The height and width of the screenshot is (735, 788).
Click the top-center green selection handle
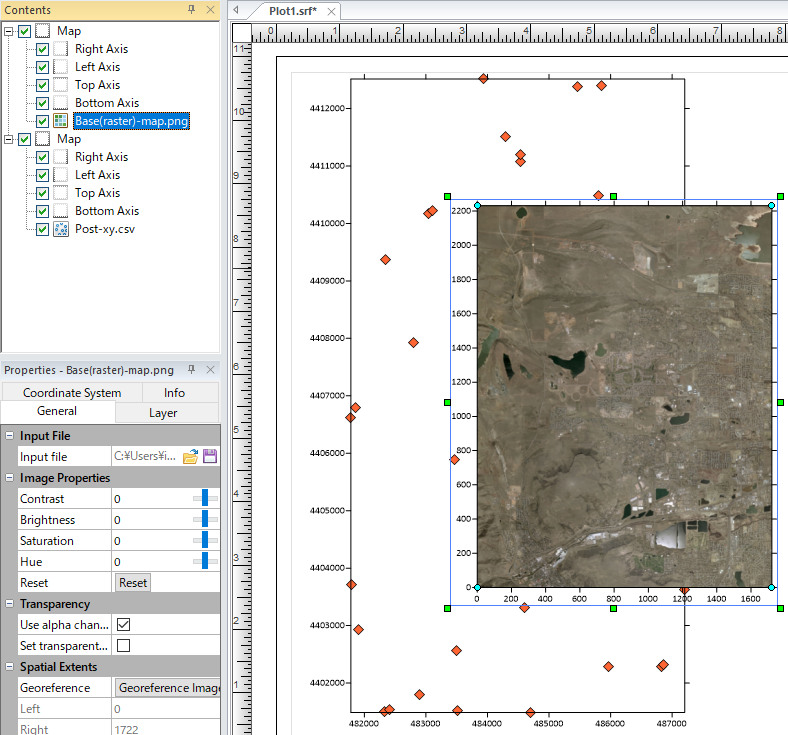click(614, 196)
